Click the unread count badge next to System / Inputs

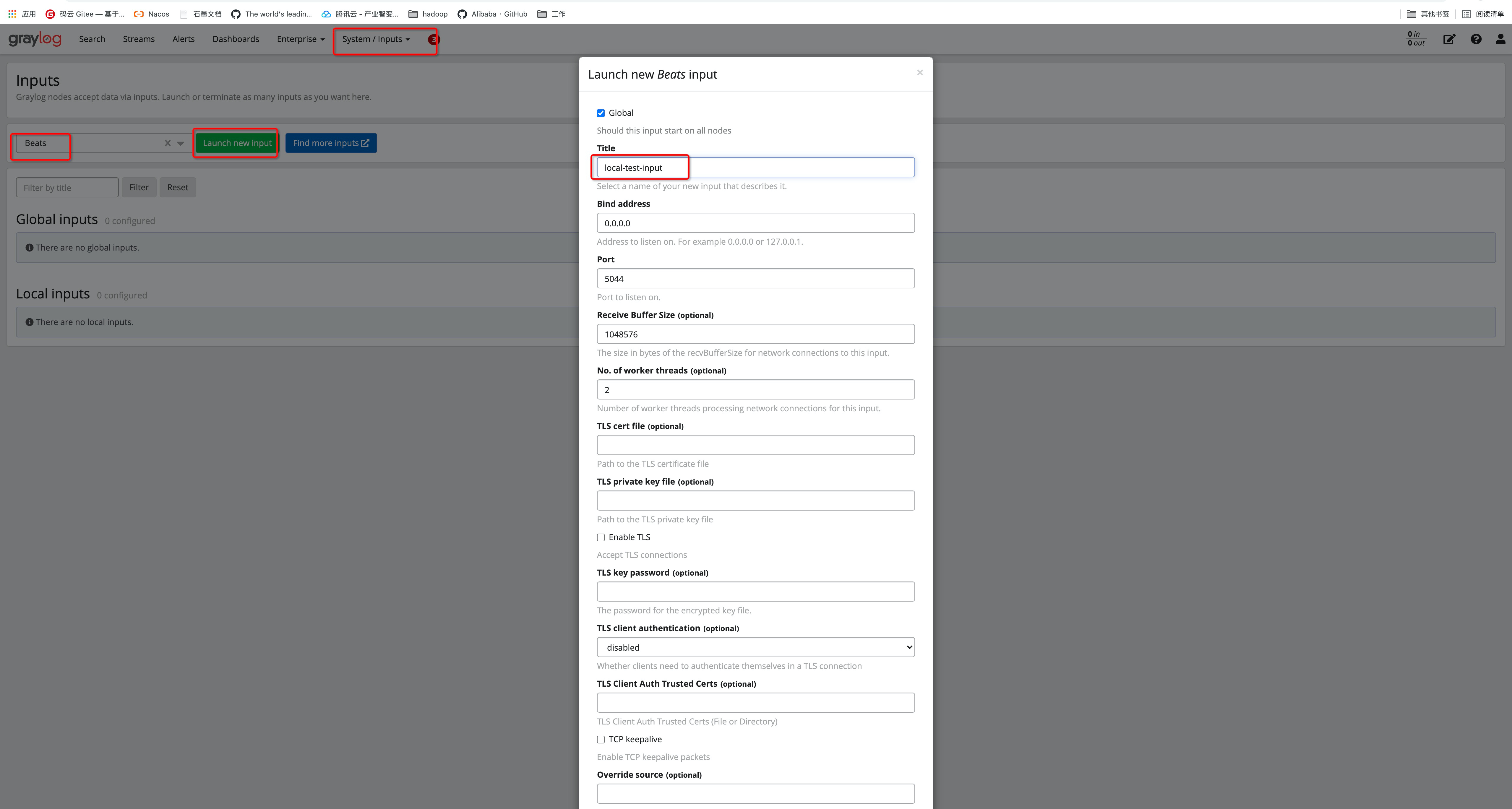(x=433, y=39)
